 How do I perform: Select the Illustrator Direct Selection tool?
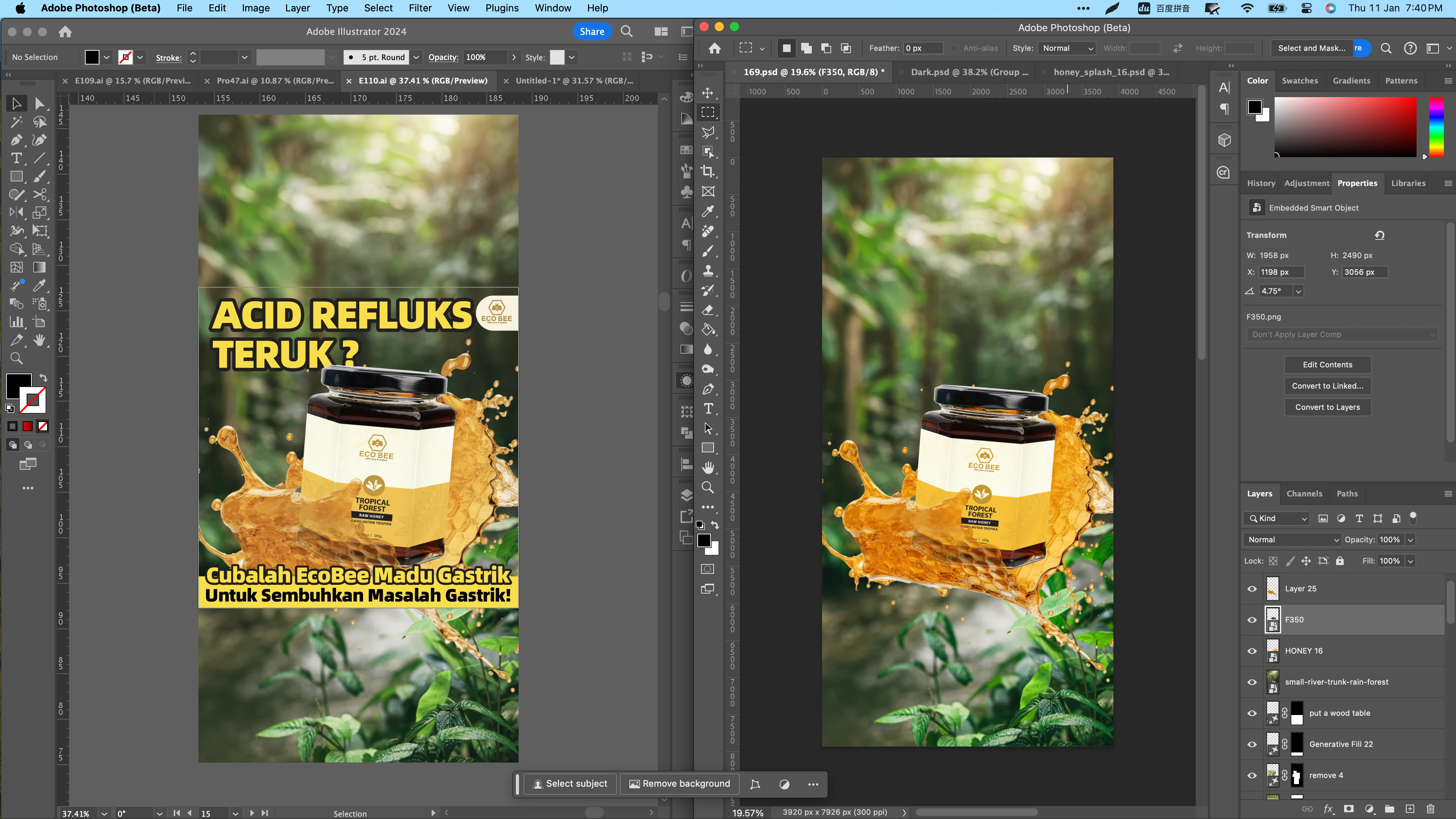coord(39,104)
